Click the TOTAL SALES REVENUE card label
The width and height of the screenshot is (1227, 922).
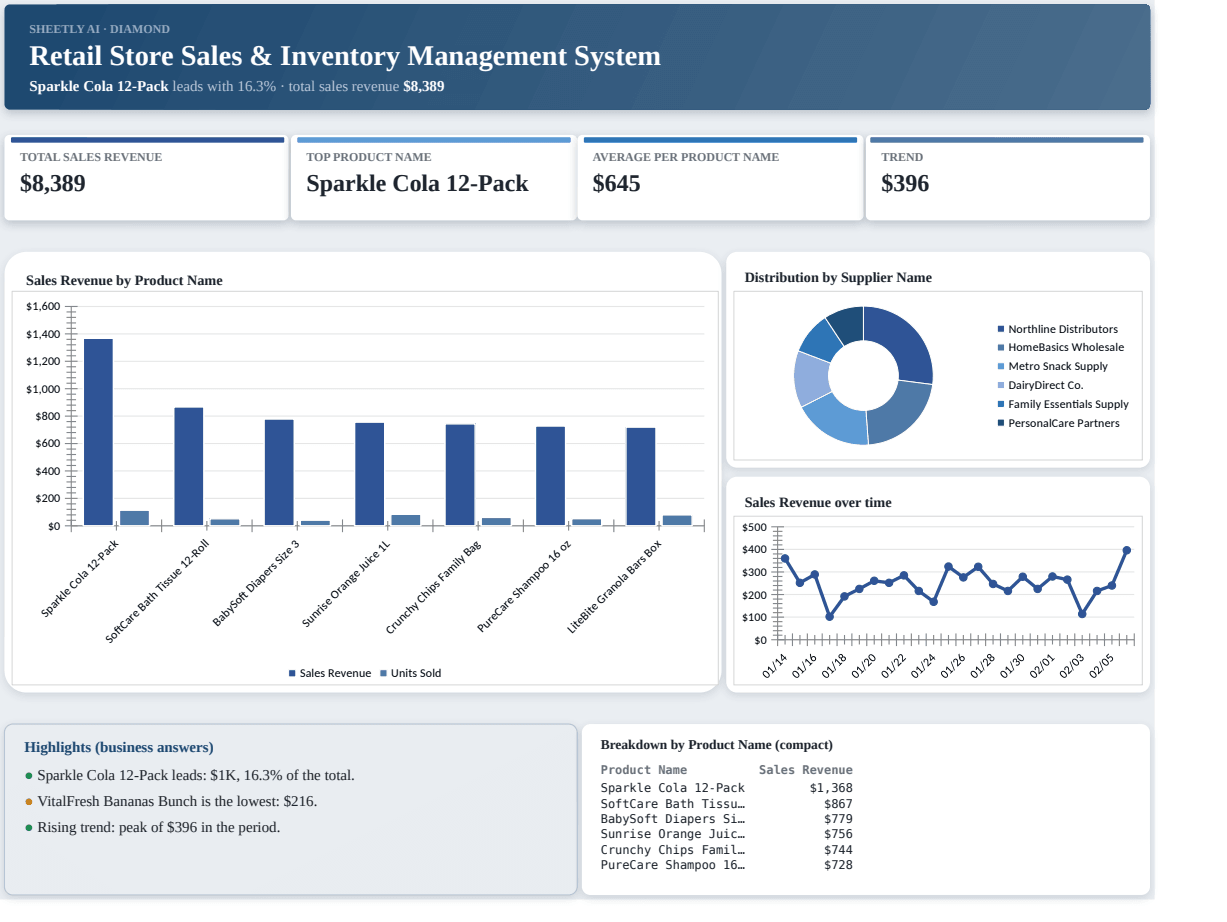(x=91, y=157)
